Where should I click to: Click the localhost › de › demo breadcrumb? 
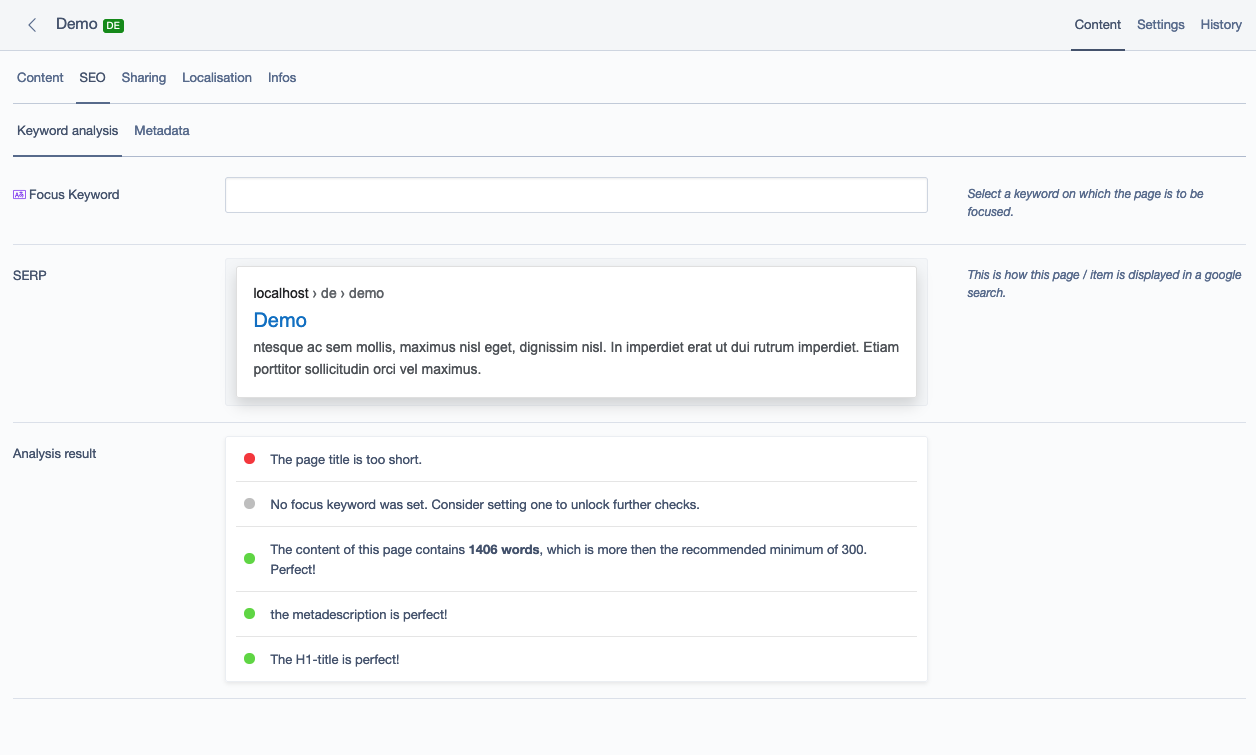[319, 293]
